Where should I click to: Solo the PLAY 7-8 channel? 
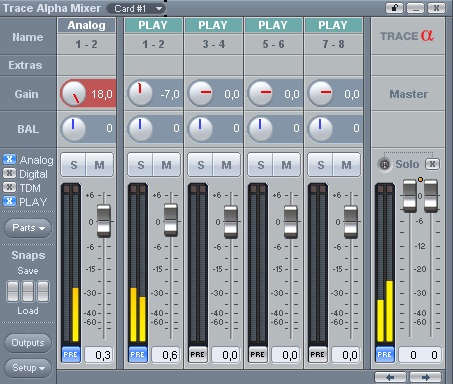[321, 165]
